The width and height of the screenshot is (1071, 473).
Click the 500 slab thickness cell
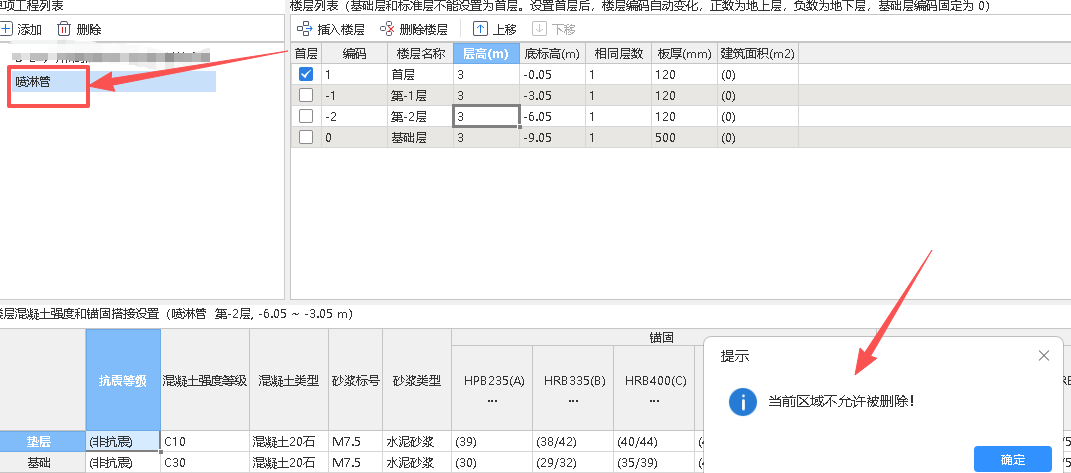(684, 137)
